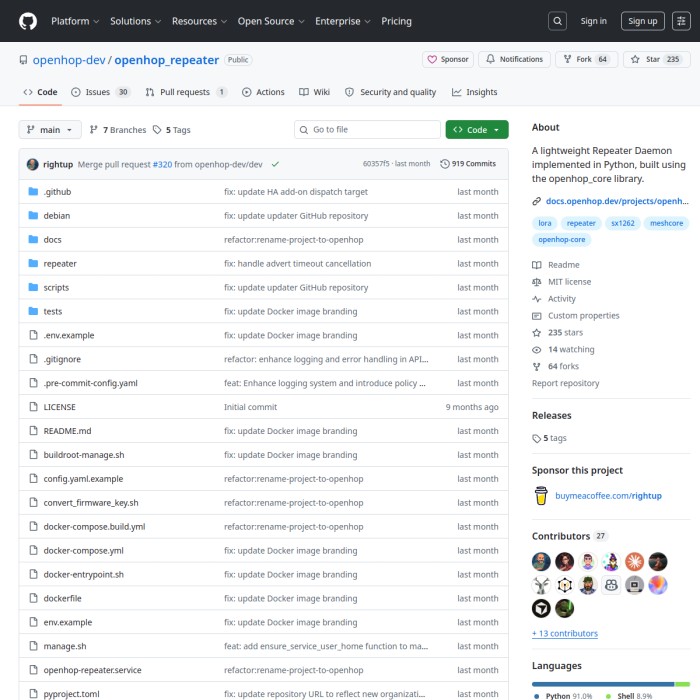Switch to the Actions tab

(263, 92)
